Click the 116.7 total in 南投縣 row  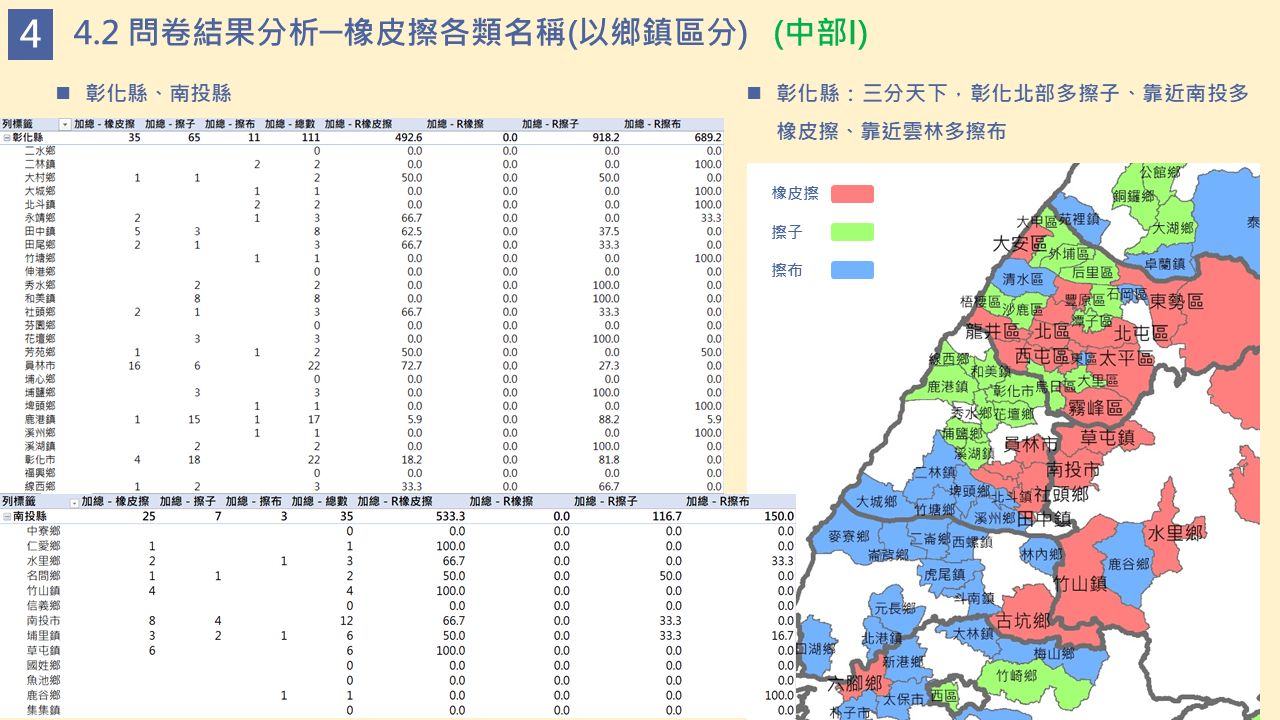point(665,516)
